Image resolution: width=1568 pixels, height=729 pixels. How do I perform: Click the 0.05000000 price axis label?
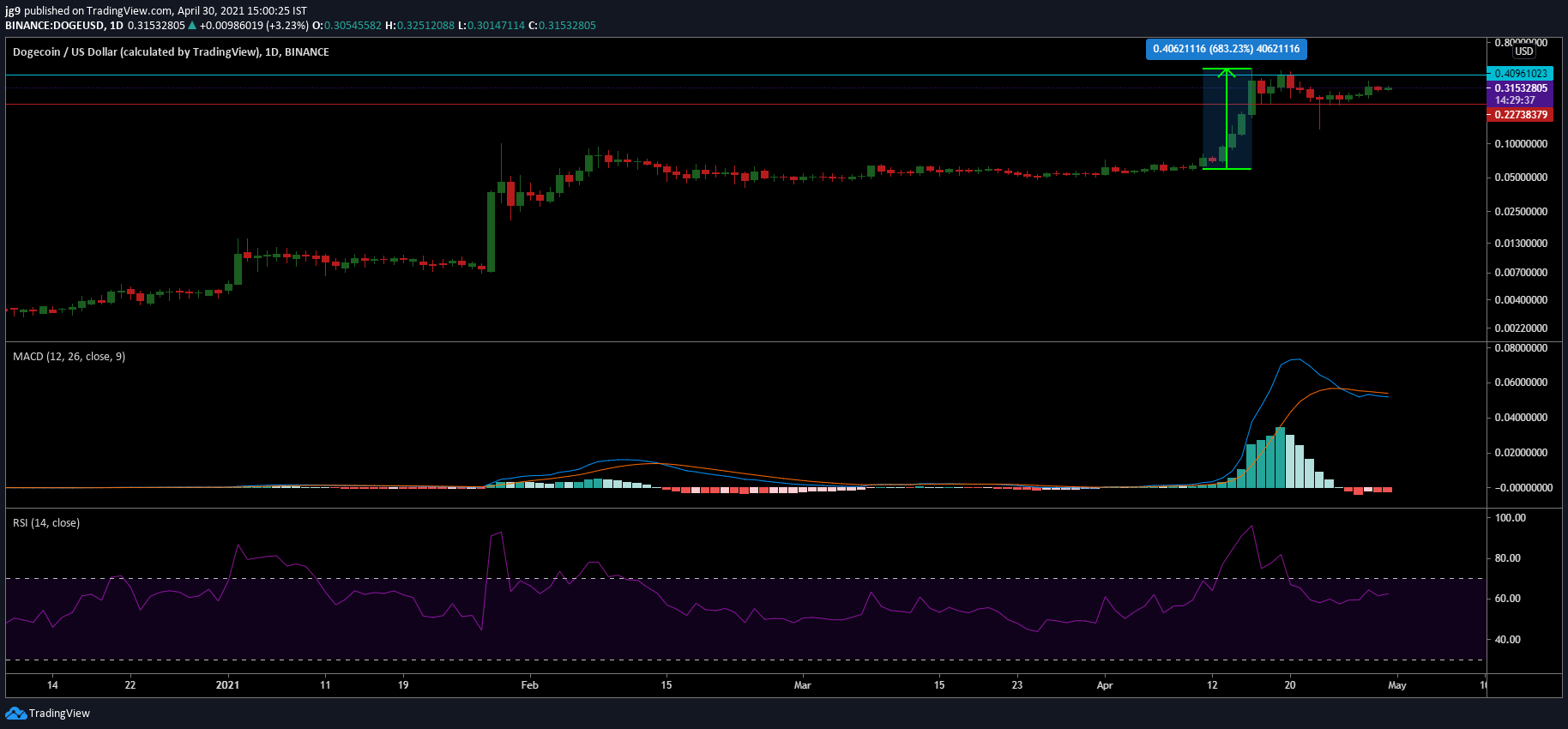pos(1521,178)
